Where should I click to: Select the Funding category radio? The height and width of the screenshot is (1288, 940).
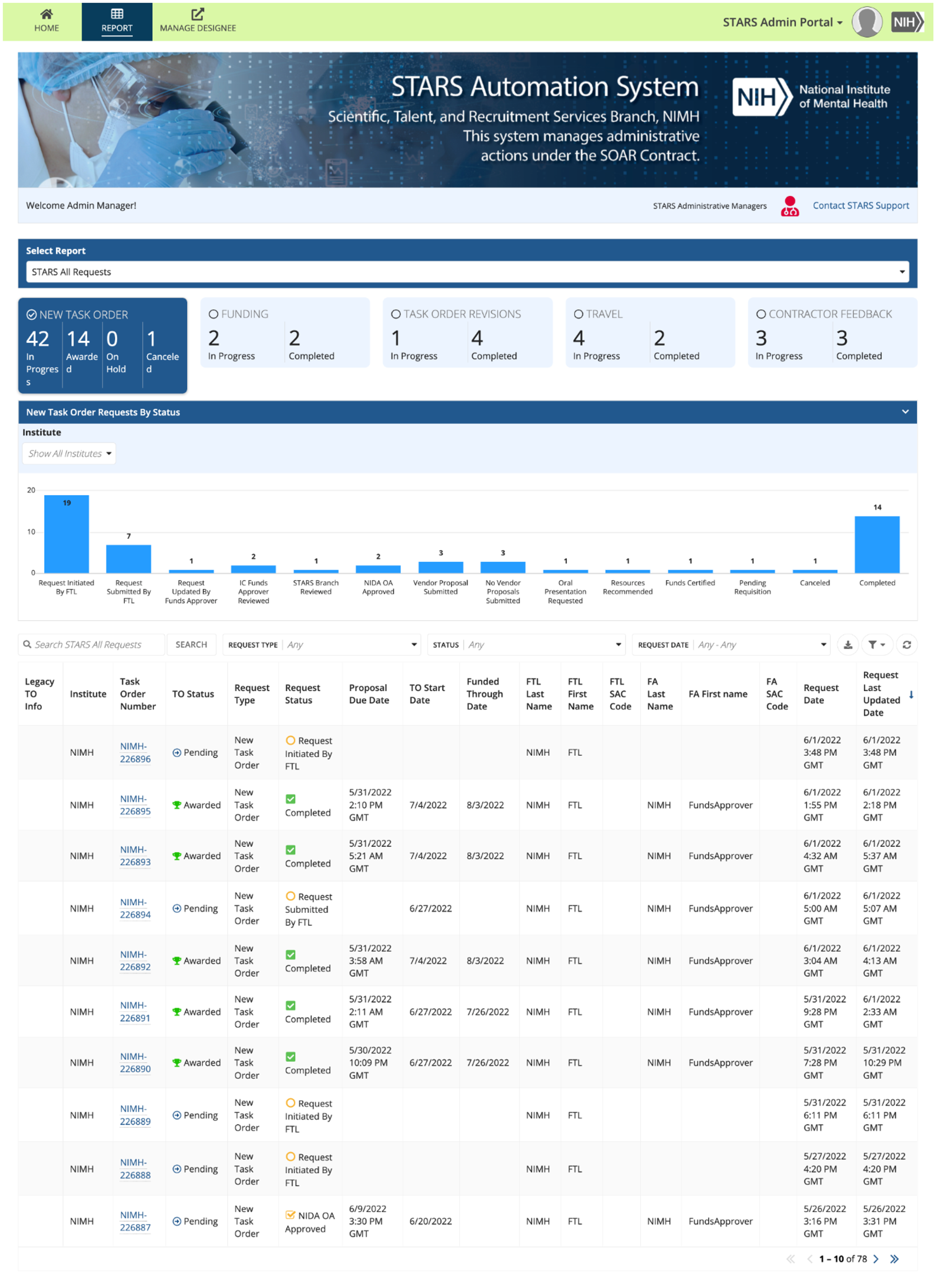point(213,314)
